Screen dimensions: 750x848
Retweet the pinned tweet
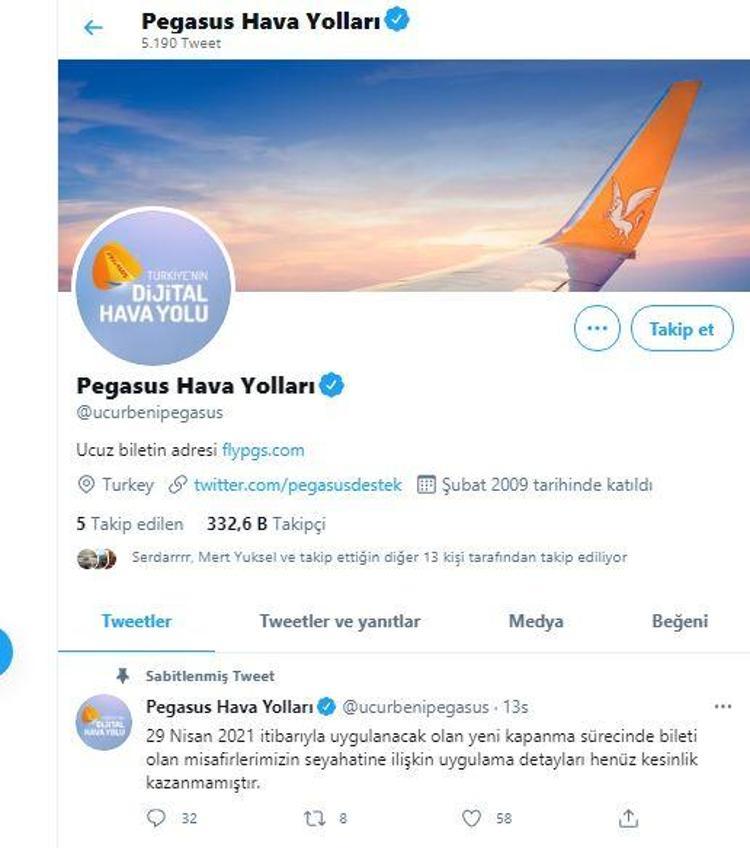pyautogui.click(x=314, y=818)
